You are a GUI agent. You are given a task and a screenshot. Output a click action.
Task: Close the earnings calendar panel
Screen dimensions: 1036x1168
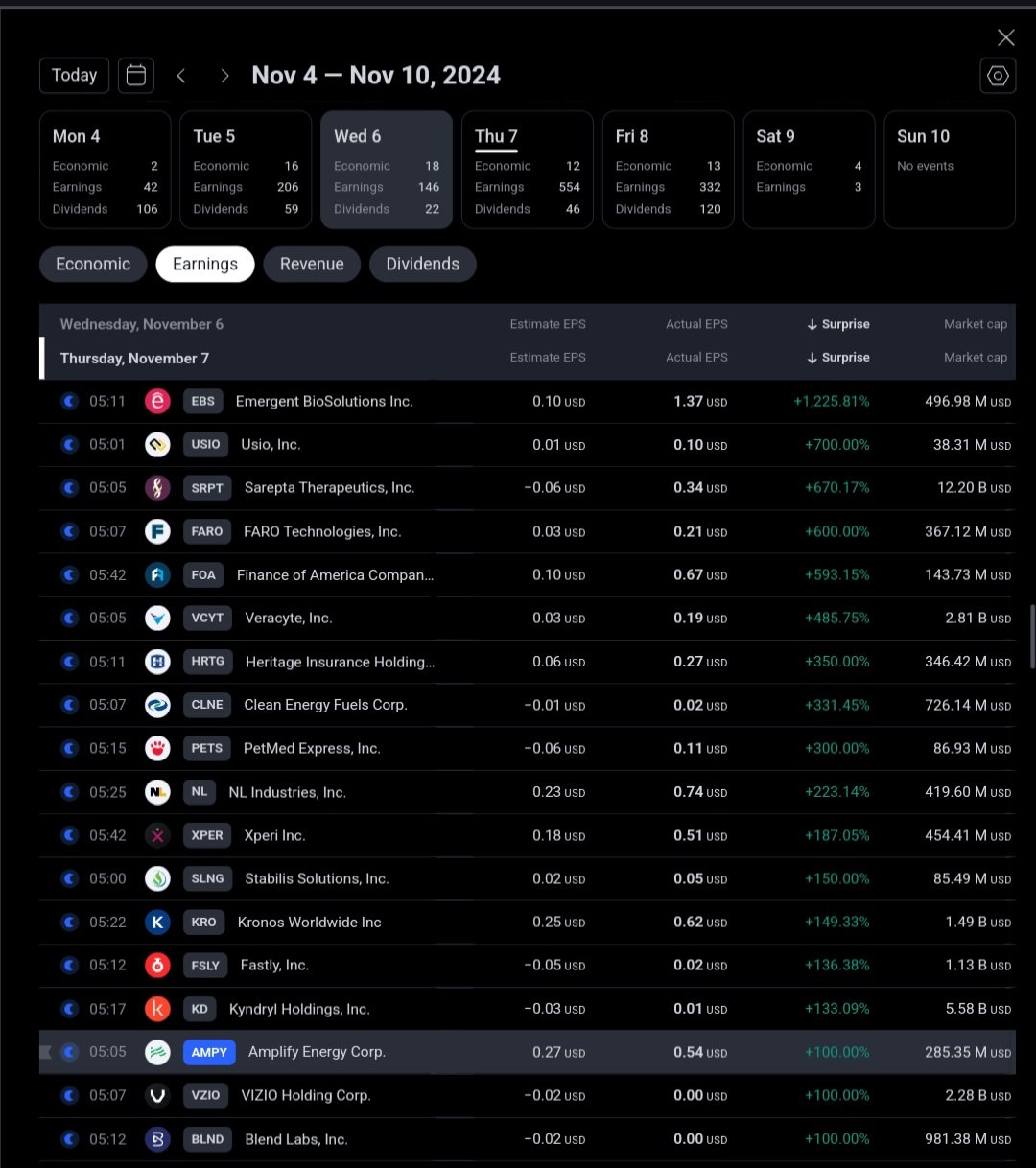pos(1005,37)
